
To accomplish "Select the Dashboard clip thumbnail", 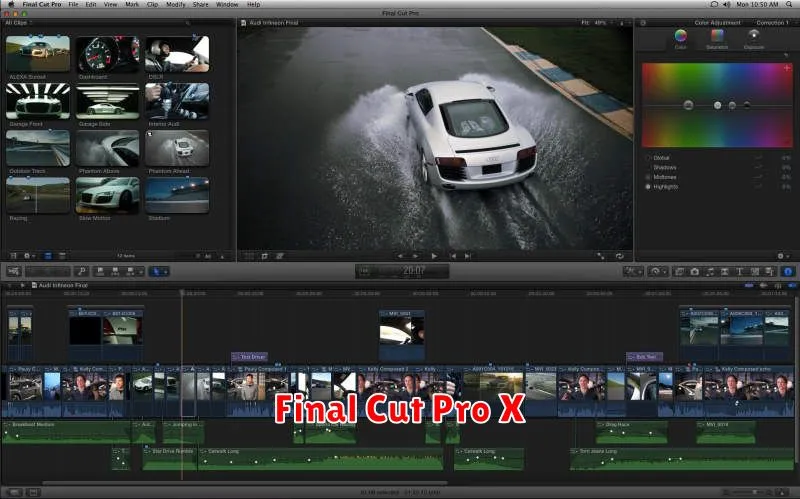I will pyautogui.click(x=108, y=54).
